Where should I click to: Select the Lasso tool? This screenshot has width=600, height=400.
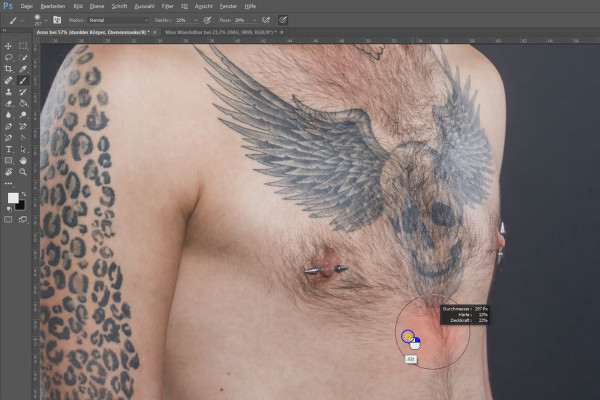(x=8, y=57)
